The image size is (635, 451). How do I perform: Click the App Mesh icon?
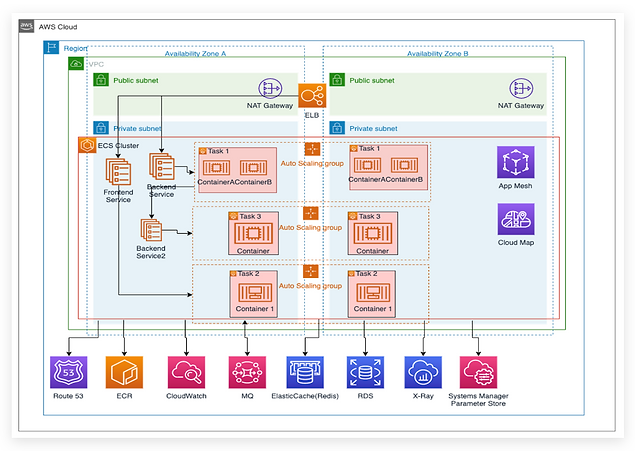[516, 162]
